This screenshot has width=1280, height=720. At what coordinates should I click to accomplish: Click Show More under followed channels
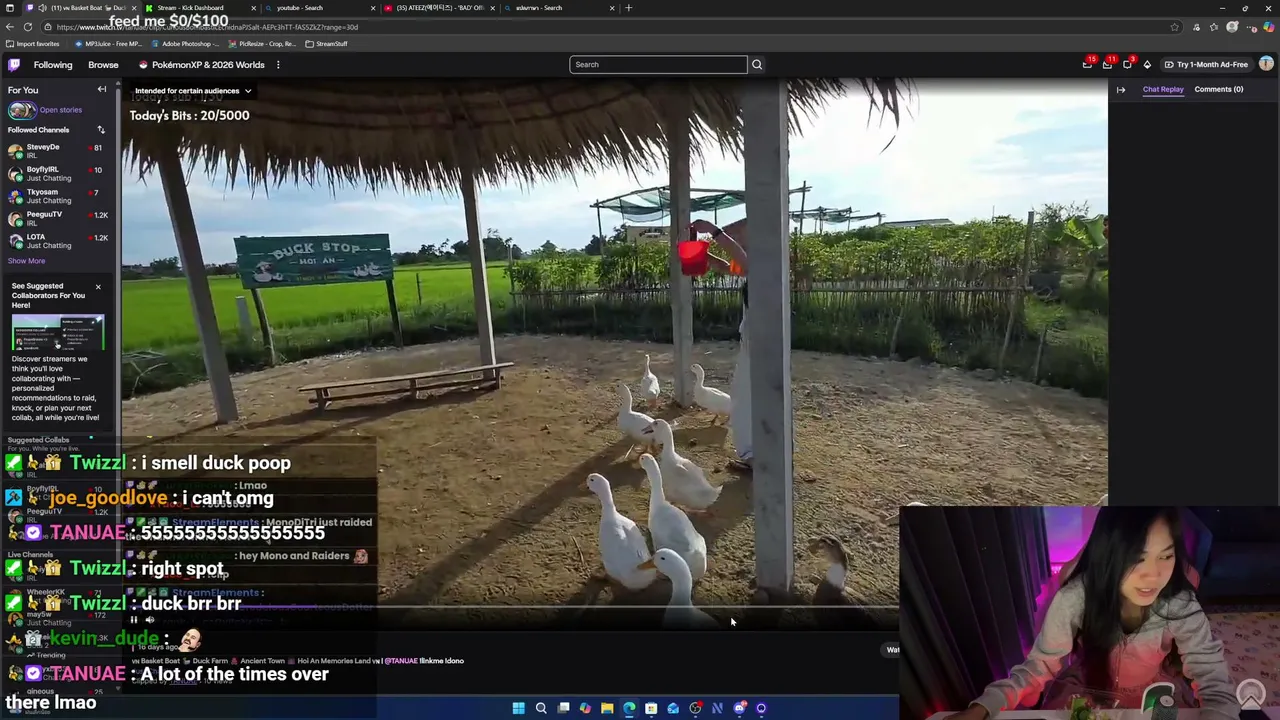coord(26,261)
